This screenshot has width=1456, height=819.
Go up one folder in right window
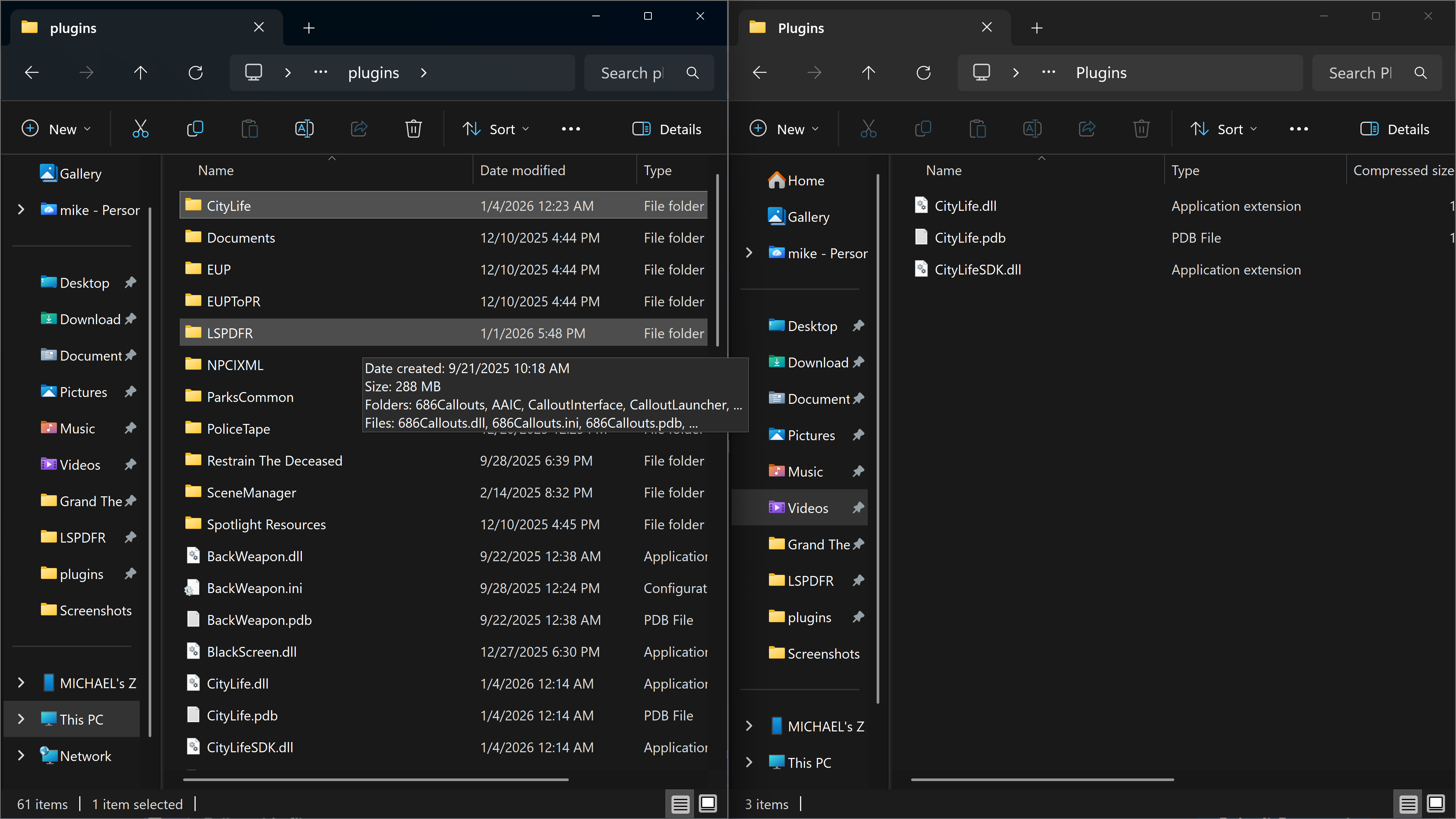(x=868, y=72)
